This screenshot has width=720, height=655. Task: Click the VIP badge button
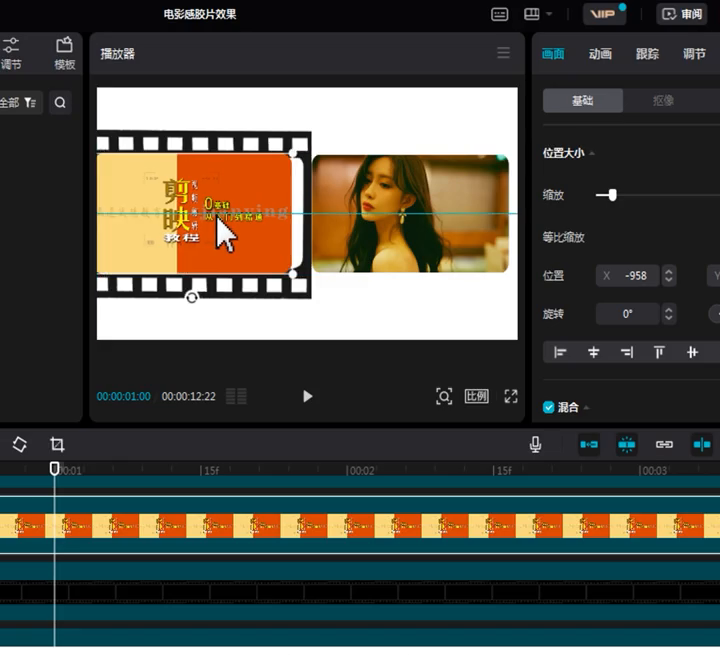pos(604,14)
